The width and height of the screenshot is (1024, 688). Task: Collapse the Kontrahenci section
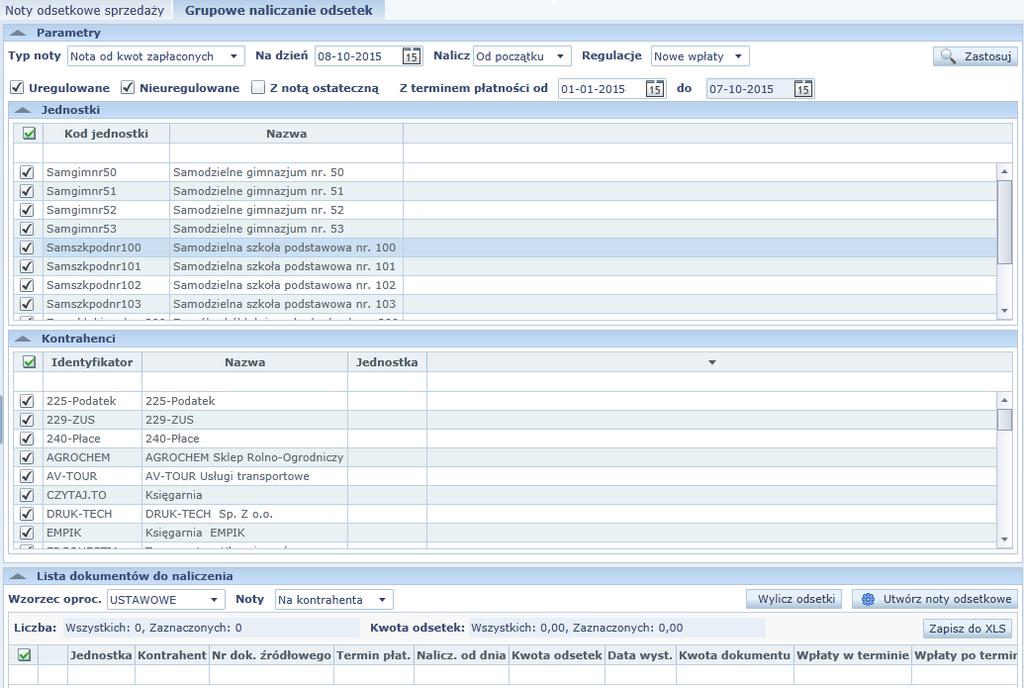click(x=23, y=339)
